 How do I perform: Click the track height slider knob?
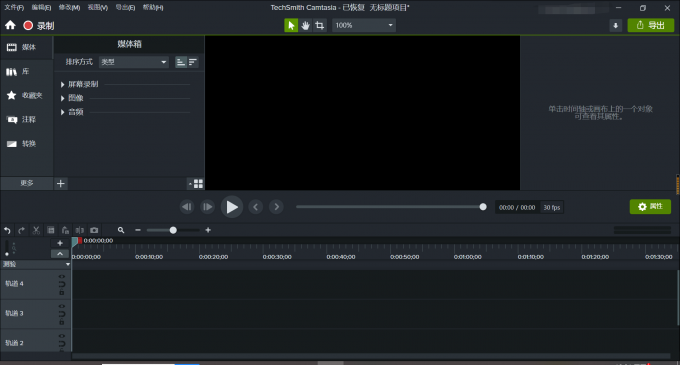7,254
